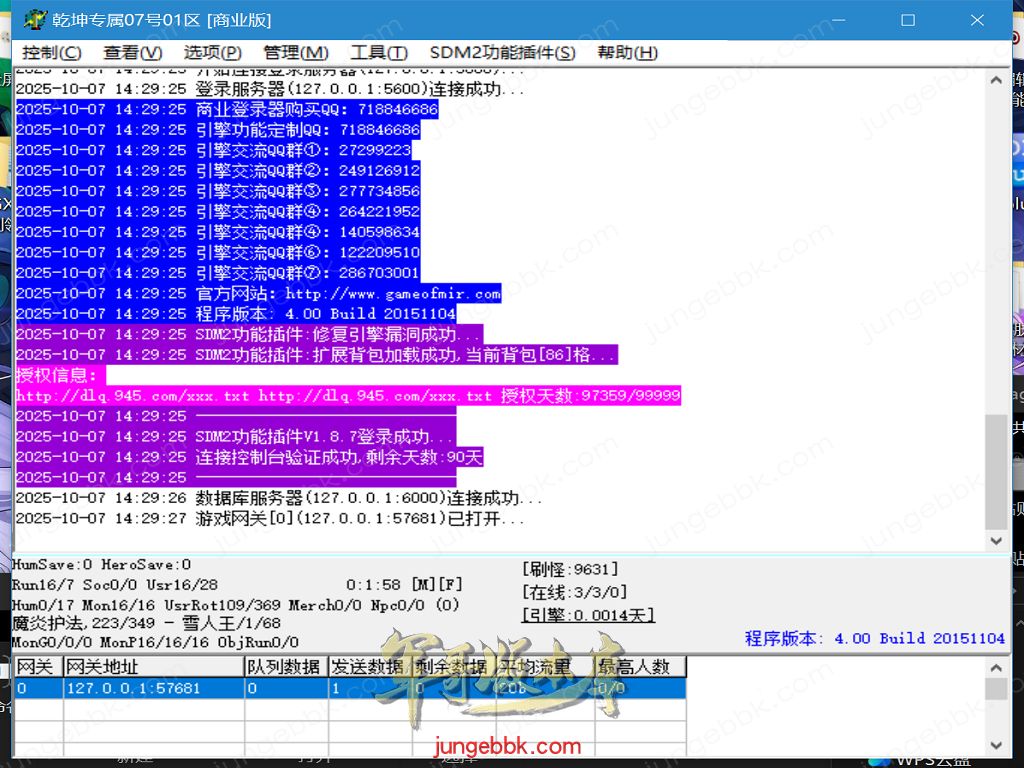Click the 官方网站 gameofmir.com log line

[258, 294]
